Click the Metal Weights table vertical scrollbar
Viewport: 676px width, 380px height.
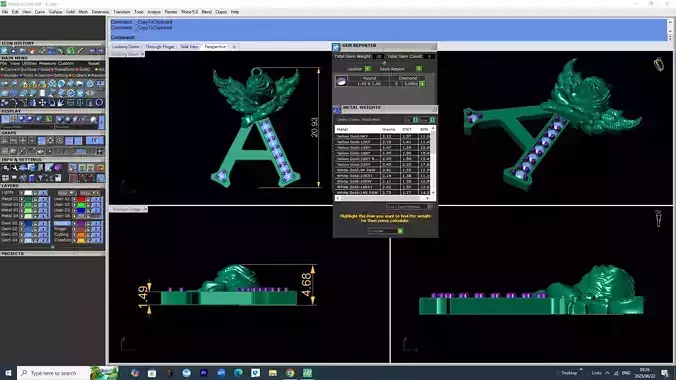coord(433,160)
